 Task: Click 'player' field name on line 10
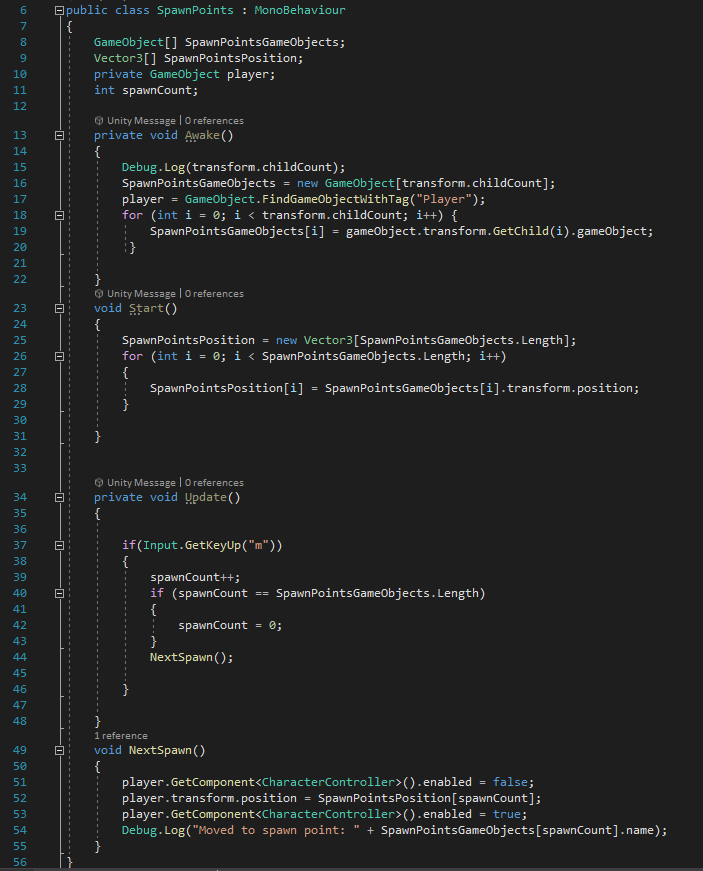248,74
